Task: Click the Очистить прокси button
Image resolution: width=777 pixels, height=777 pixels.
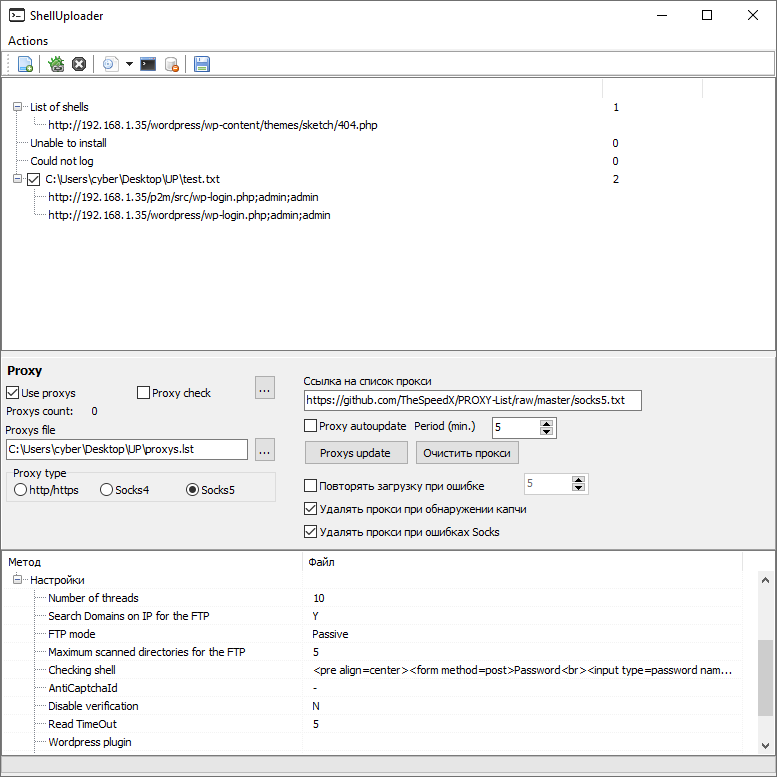Action: 467,453
